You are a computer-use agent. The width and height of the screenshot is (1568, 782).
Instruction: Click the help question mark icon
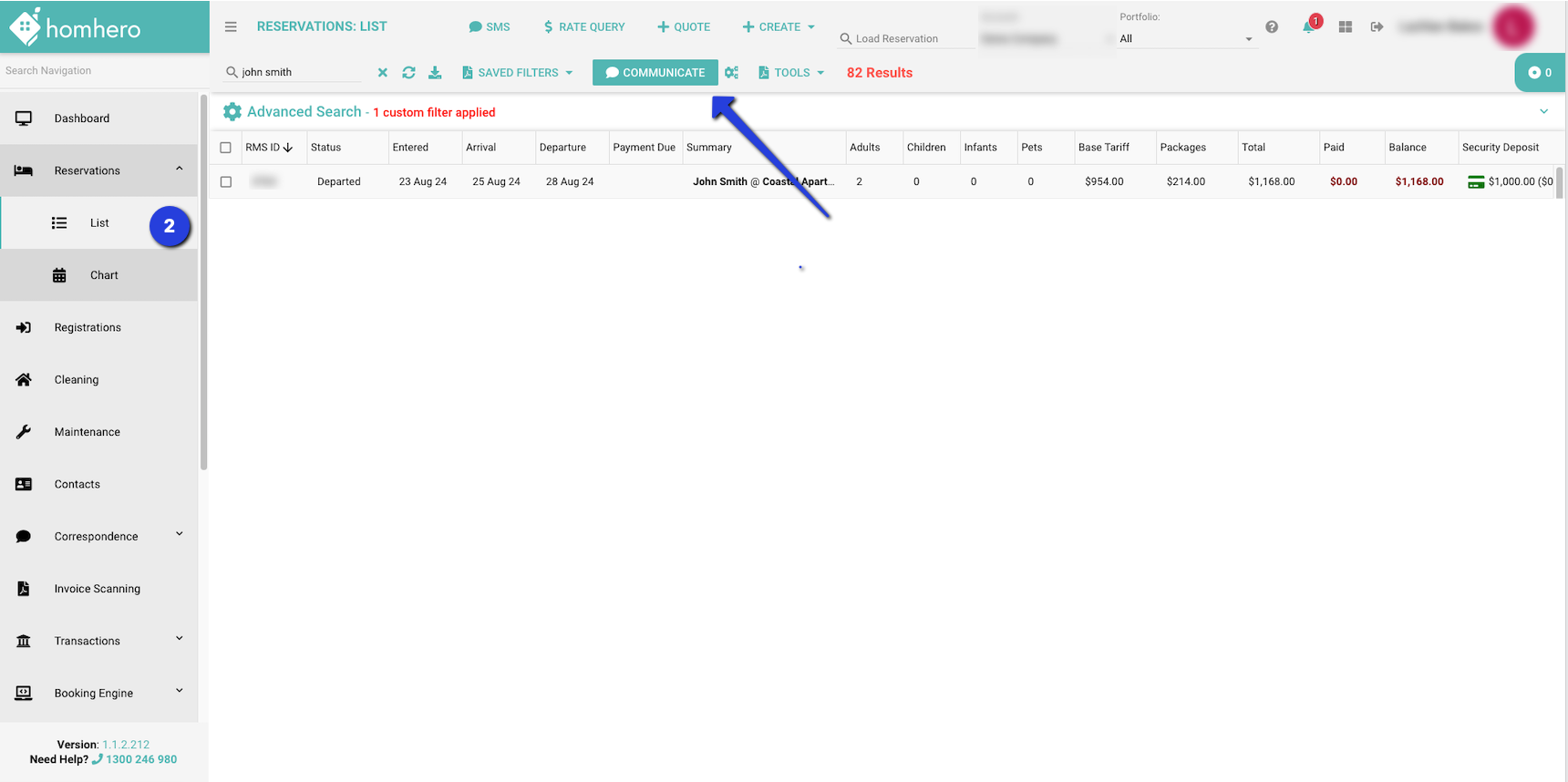tap(1272, 27)
